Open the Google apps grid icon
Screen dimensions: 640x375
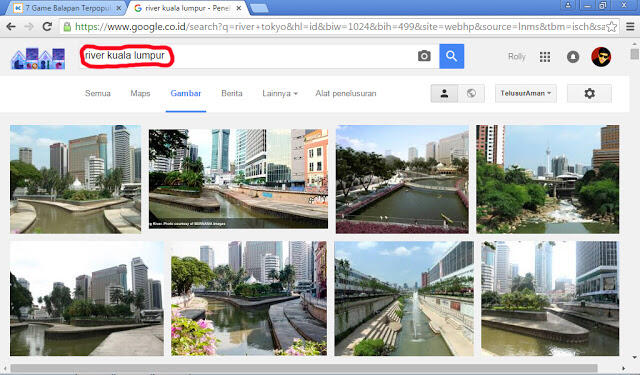[545, 57]
